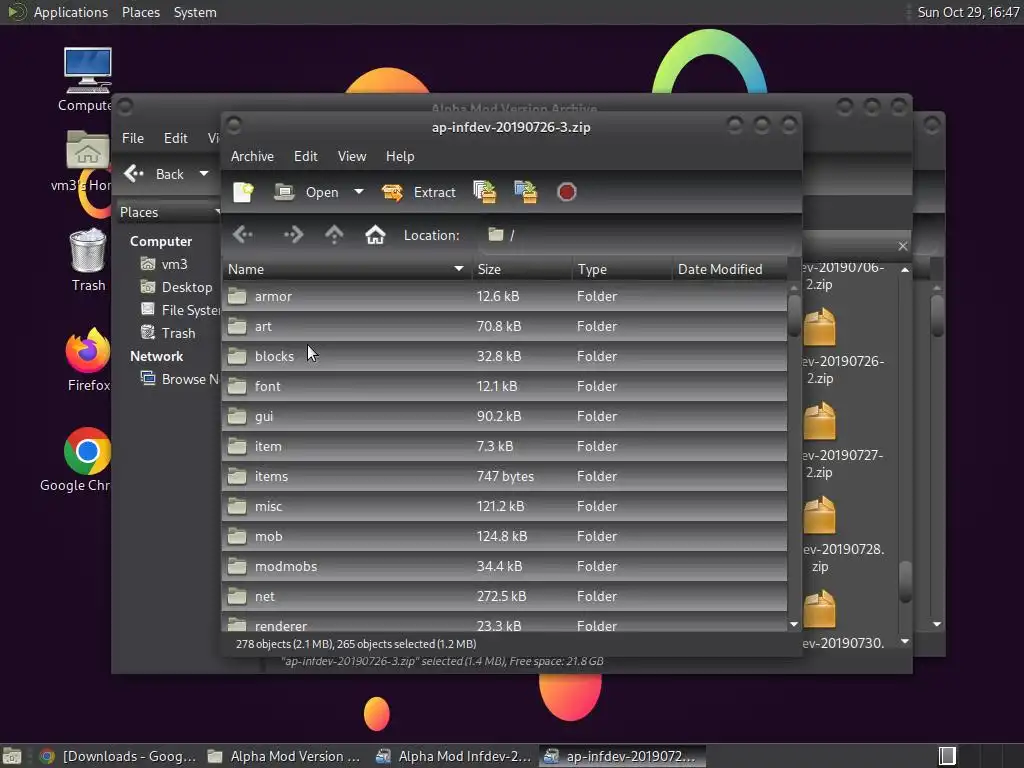The height and width of the screenshot is (768, 1024).
Task: Select the art folder row
Action: pyautogui.click(x=504, y=326)
